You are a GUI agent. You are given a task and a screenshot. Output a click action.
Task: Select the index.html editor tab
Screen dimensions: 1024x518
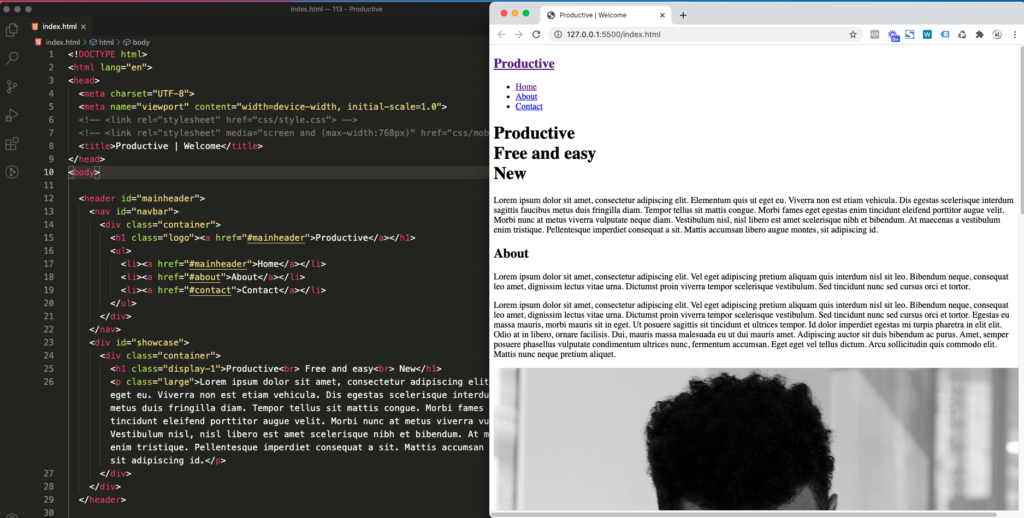point(59,27)
